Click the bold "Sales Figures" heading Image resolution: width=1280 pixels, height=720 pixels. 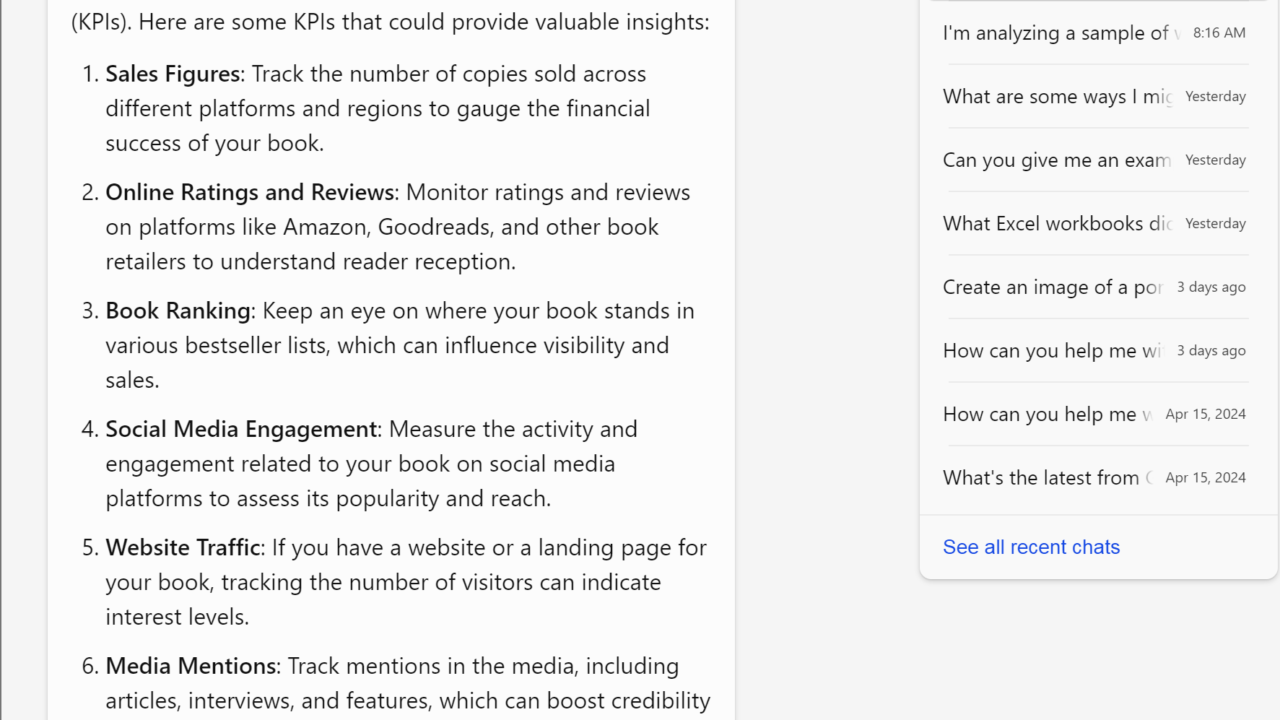172,74
